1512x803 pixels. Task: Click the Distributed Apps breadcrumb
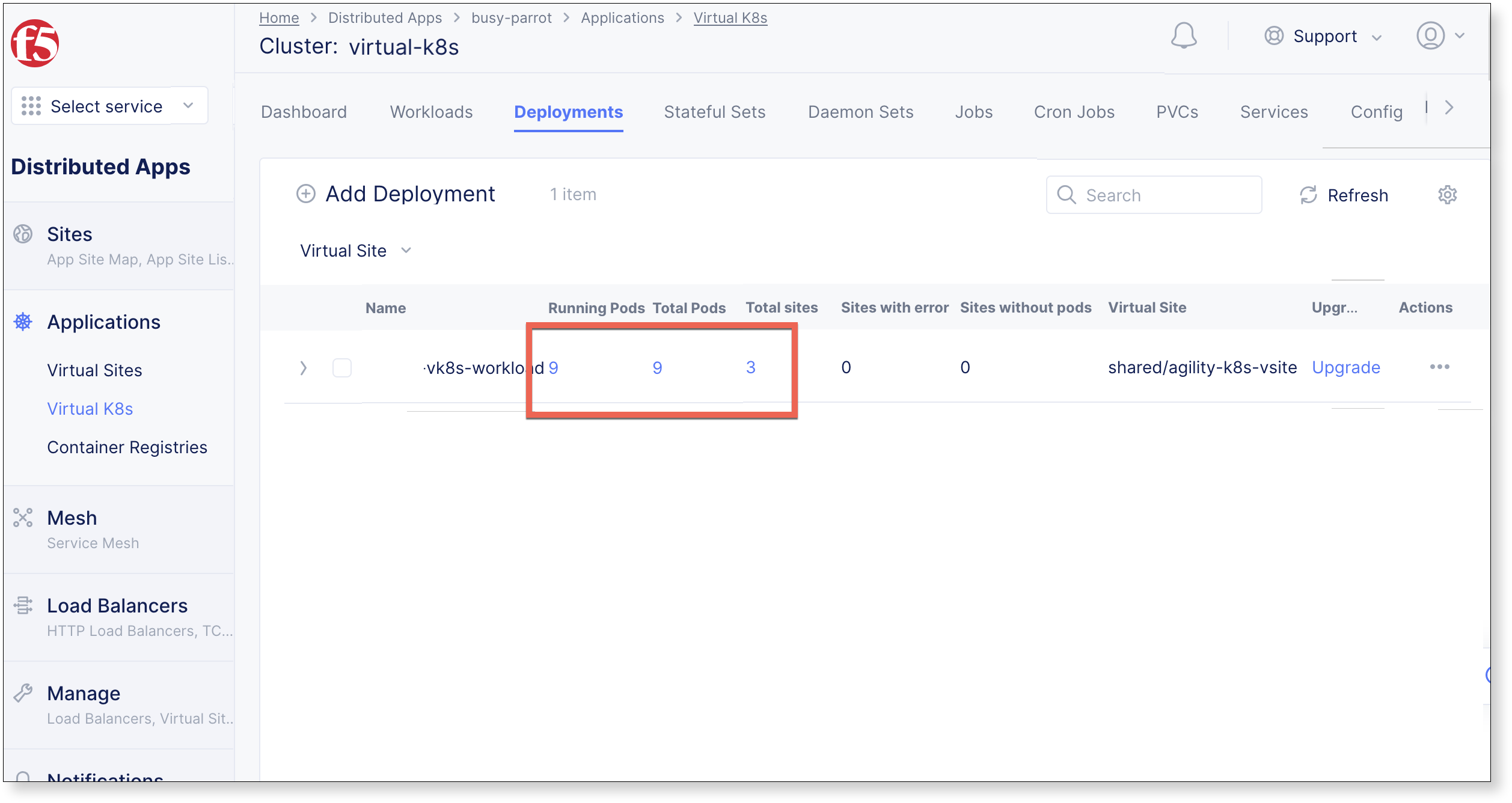385,18
